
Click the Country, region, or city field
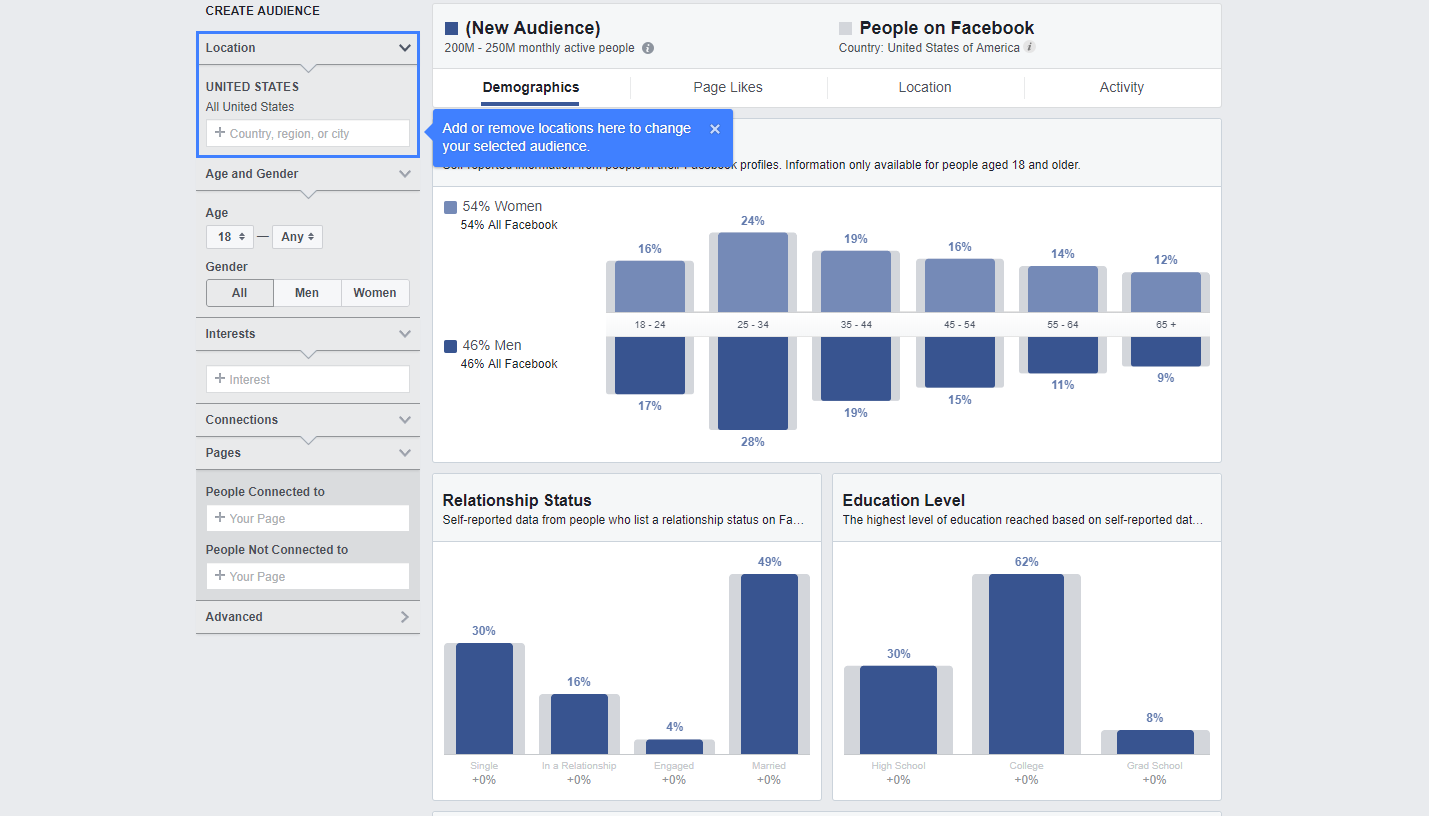(x=308, y=134)
